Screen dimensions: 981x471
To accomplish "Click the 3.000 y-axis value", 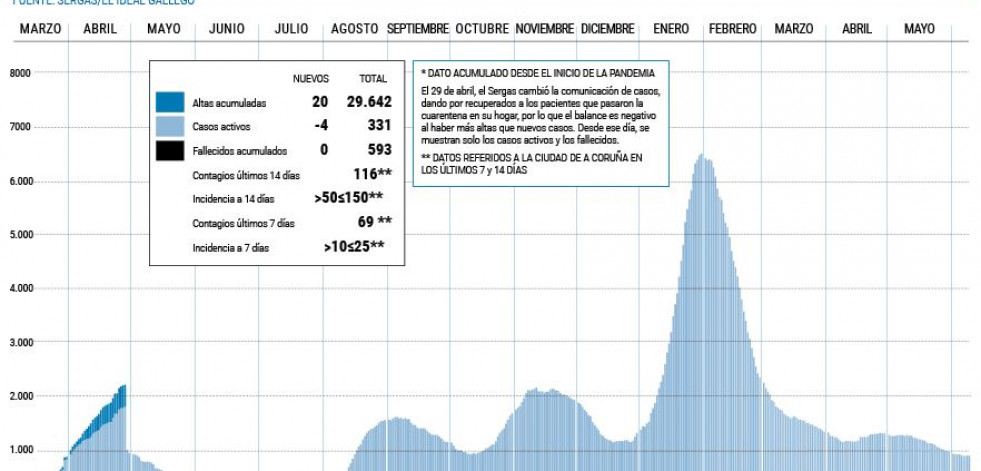I will click(x=20, y=342).
